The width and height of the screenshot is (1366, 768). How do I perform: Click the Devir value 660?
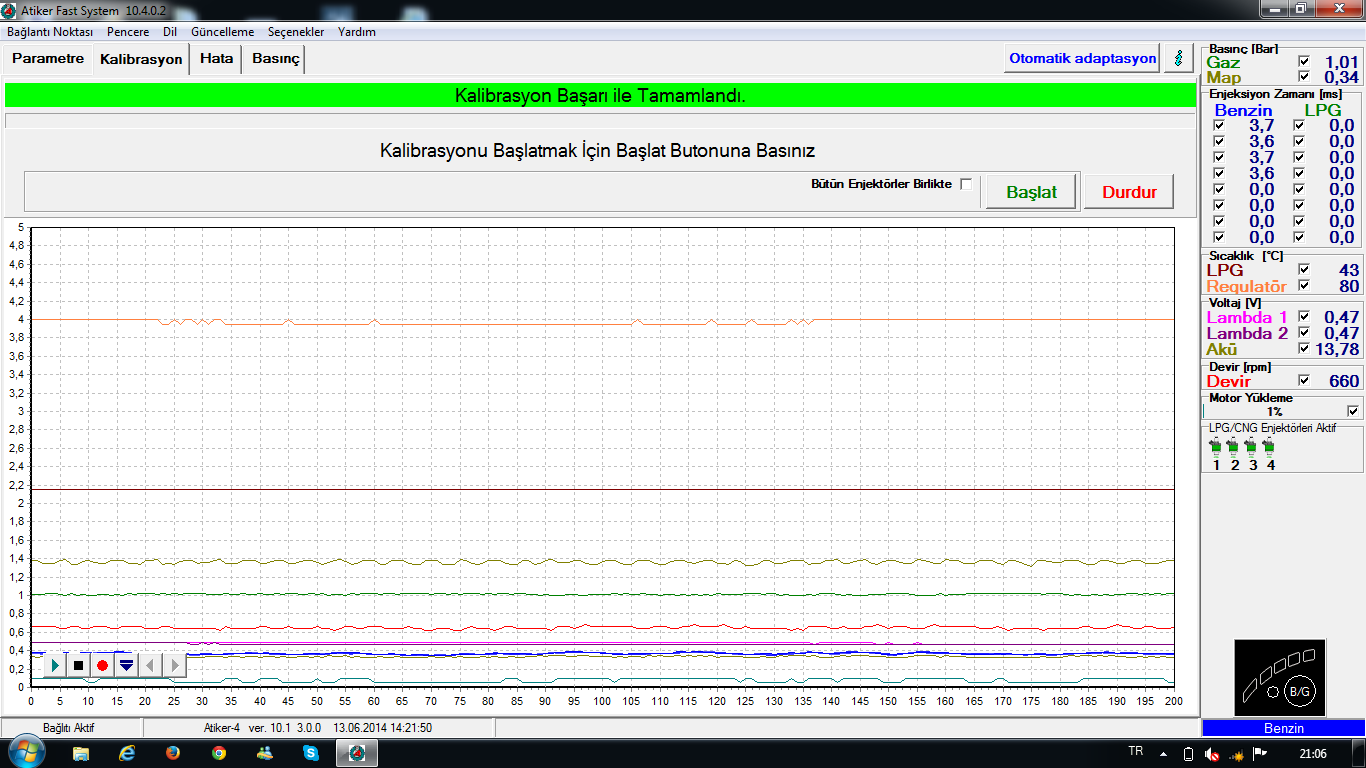[1343, 381]
